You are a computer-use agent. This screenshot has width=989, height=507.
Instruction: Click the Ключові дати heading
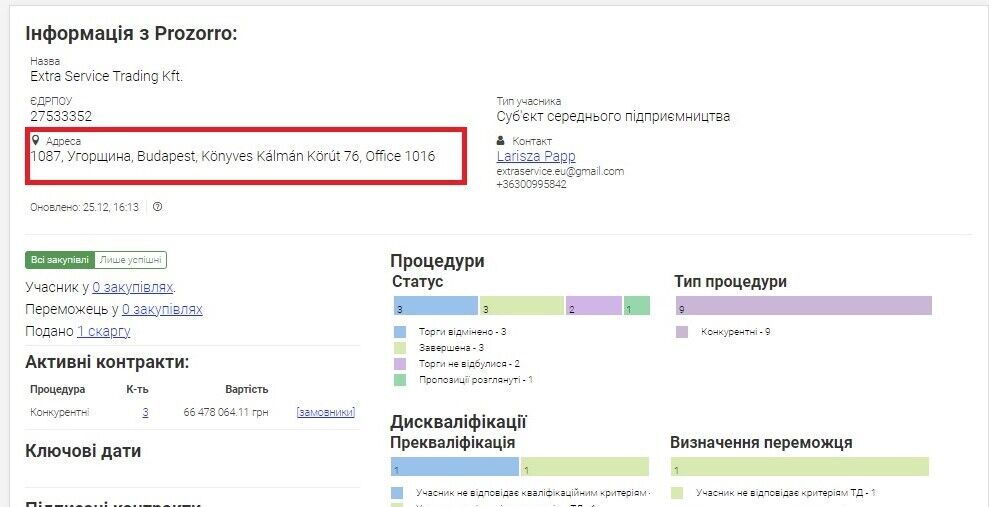[x=83, y=452]
